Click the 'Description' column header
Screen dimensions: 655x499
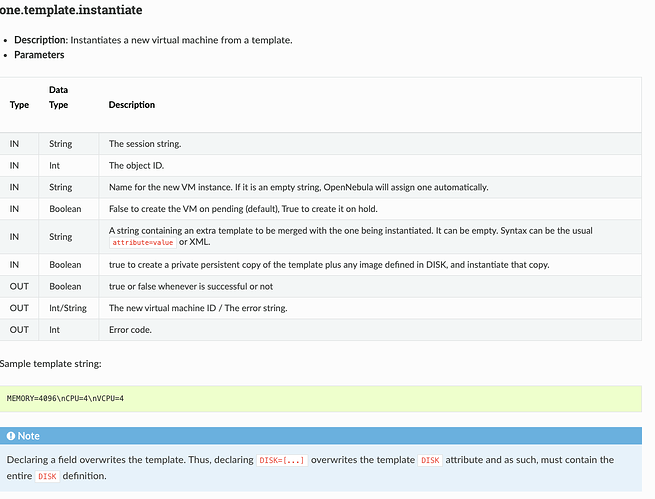click(132, 105)
